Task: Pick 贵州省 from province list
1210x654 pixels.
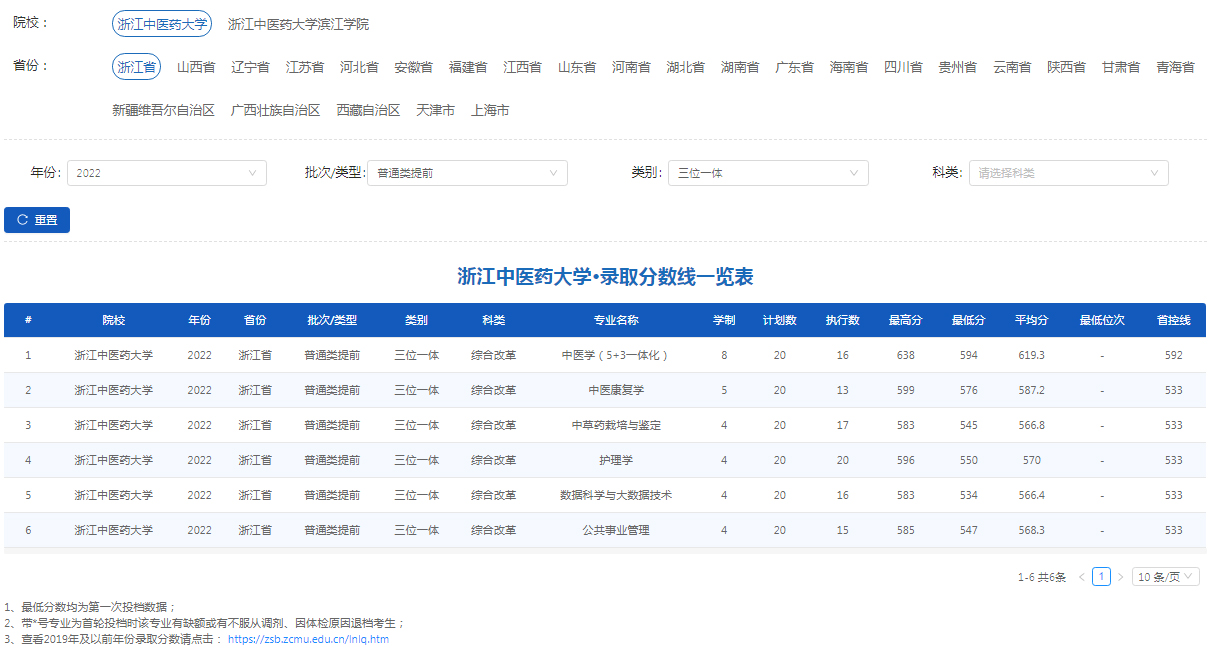Action: click(x=957, y=67)
